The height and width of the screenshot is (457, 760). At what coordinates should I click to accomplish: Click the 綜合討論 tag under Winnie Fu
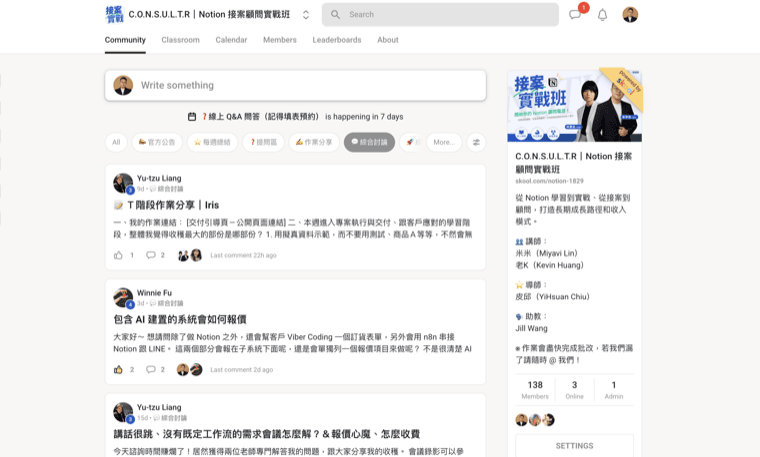(x=166, y=303)
